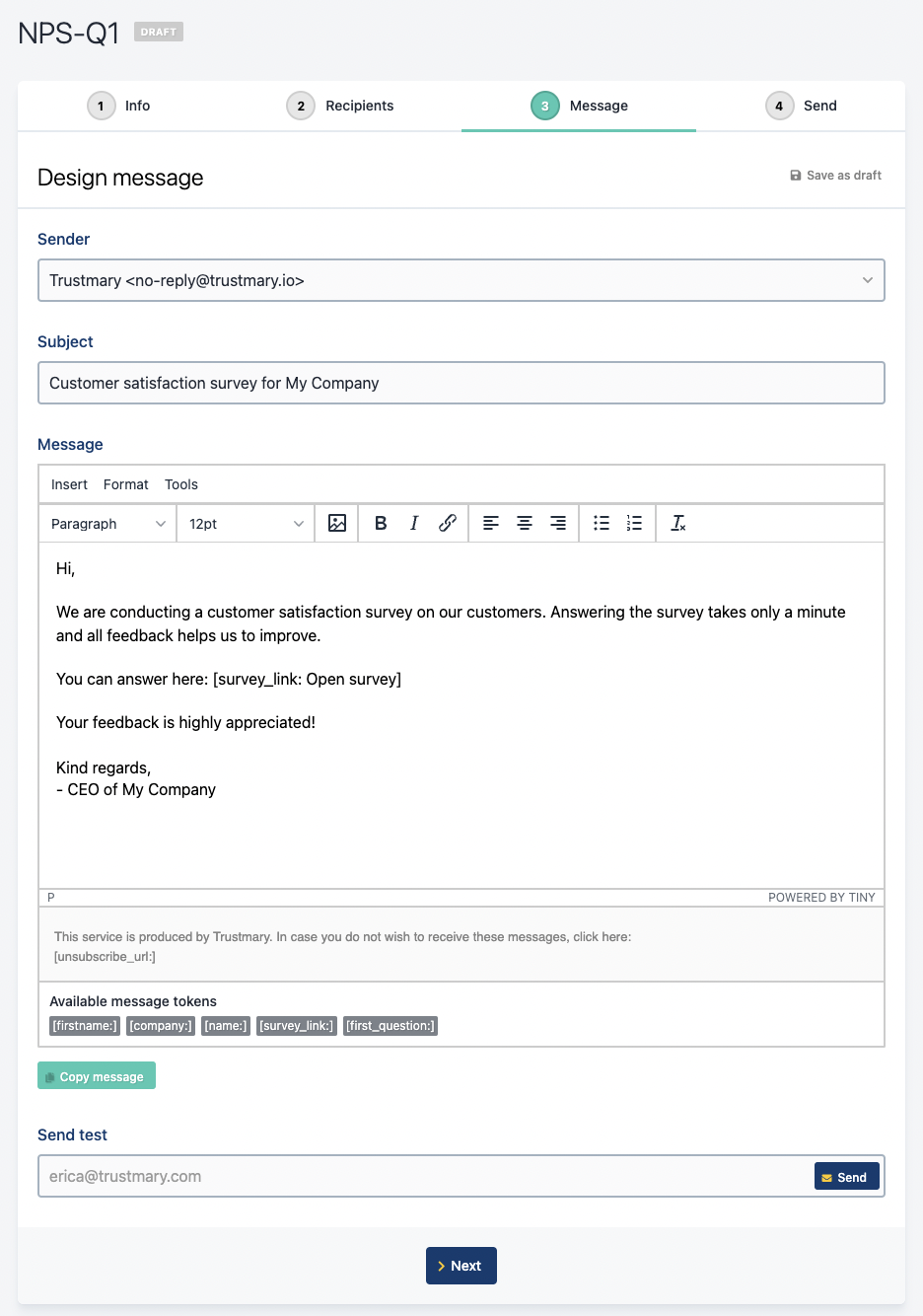Center-align the message text
The image size is (923, 1316).
point(525,523)
